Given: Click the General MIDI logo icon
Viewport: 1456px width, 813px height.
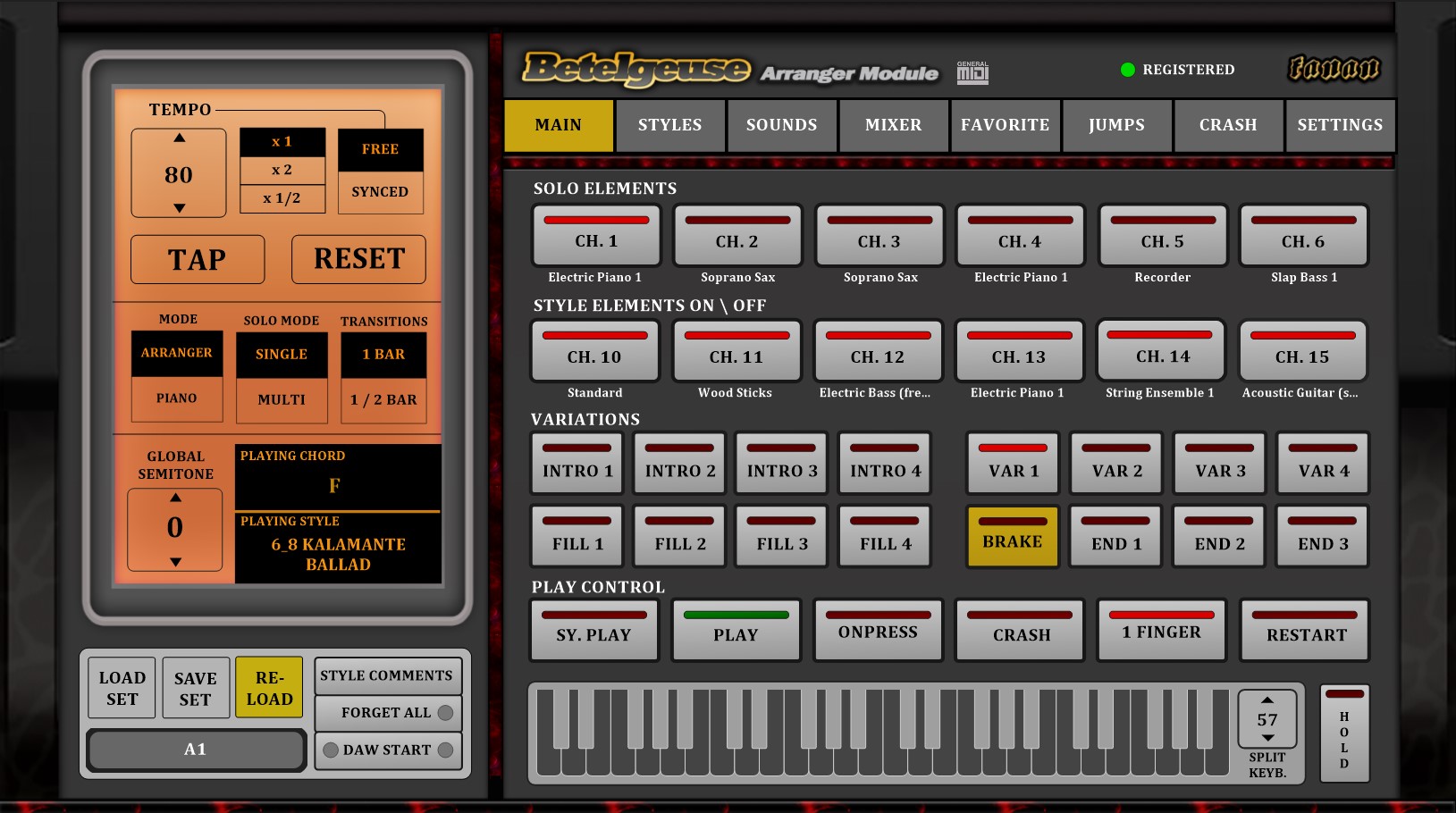Looking at the screenshot, I should coord(972,72).
